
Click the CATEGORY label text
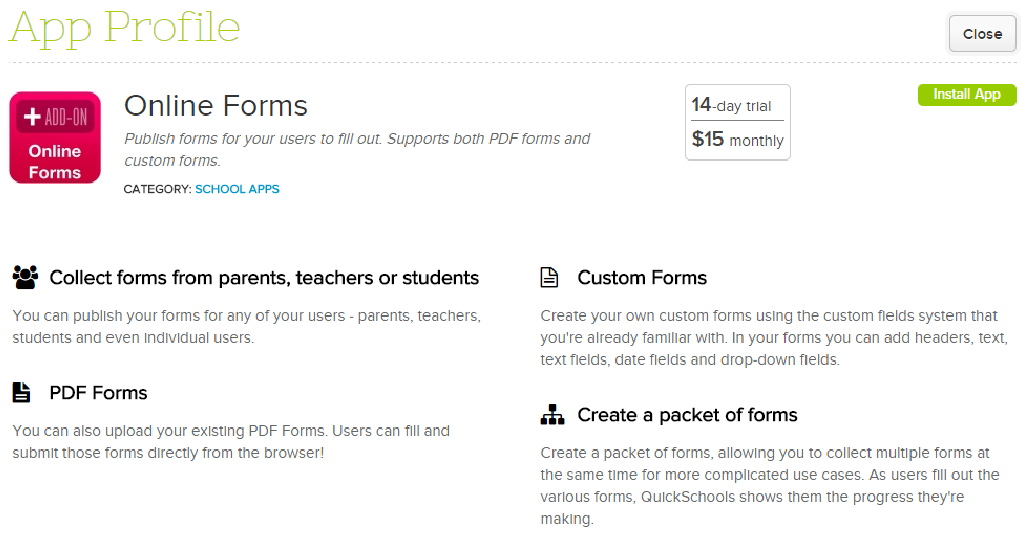pyautogui.click(x=157, y=189)
